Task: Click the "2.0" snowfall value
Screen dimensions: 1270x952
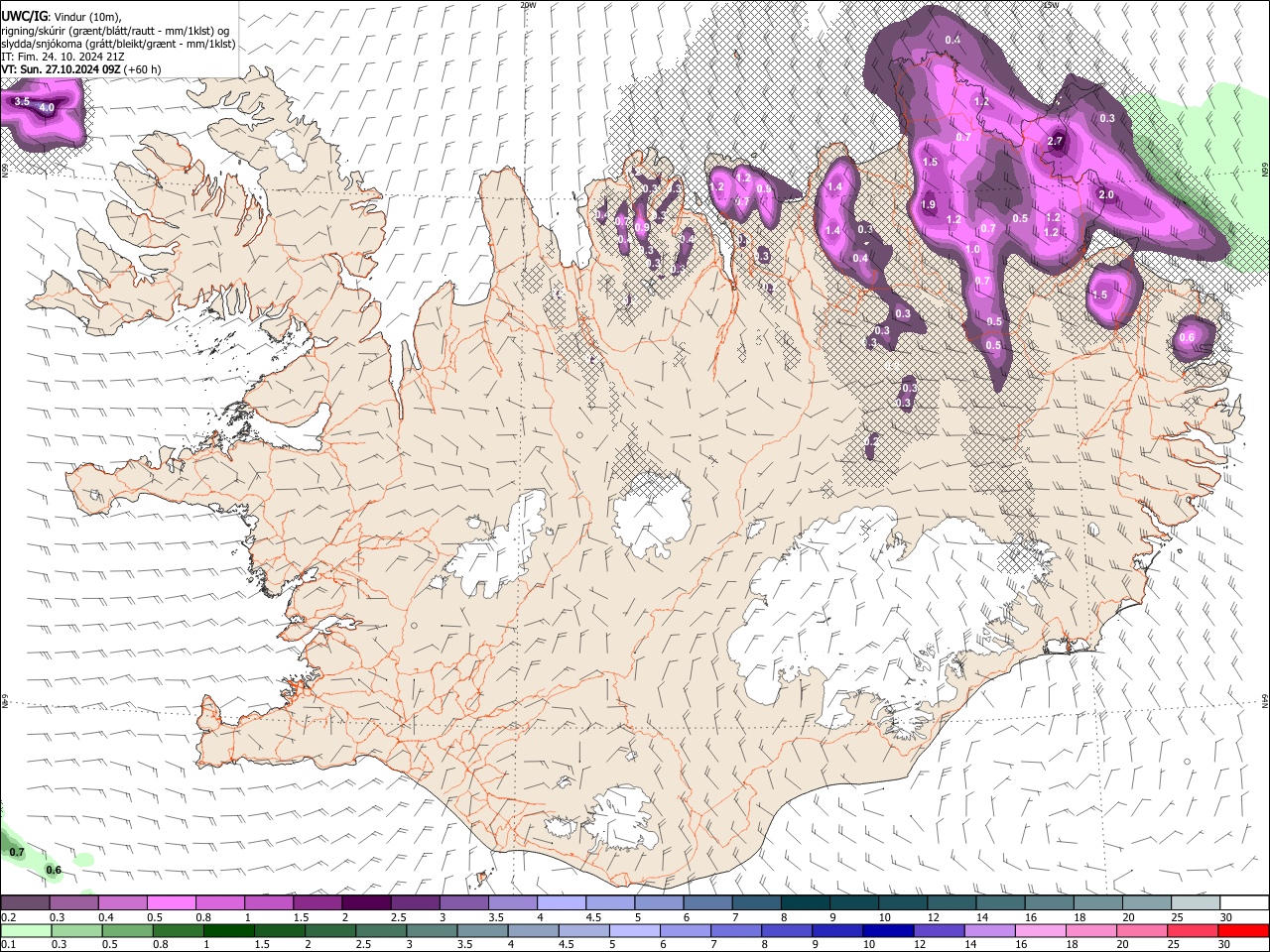Action: pos(1106,195)
